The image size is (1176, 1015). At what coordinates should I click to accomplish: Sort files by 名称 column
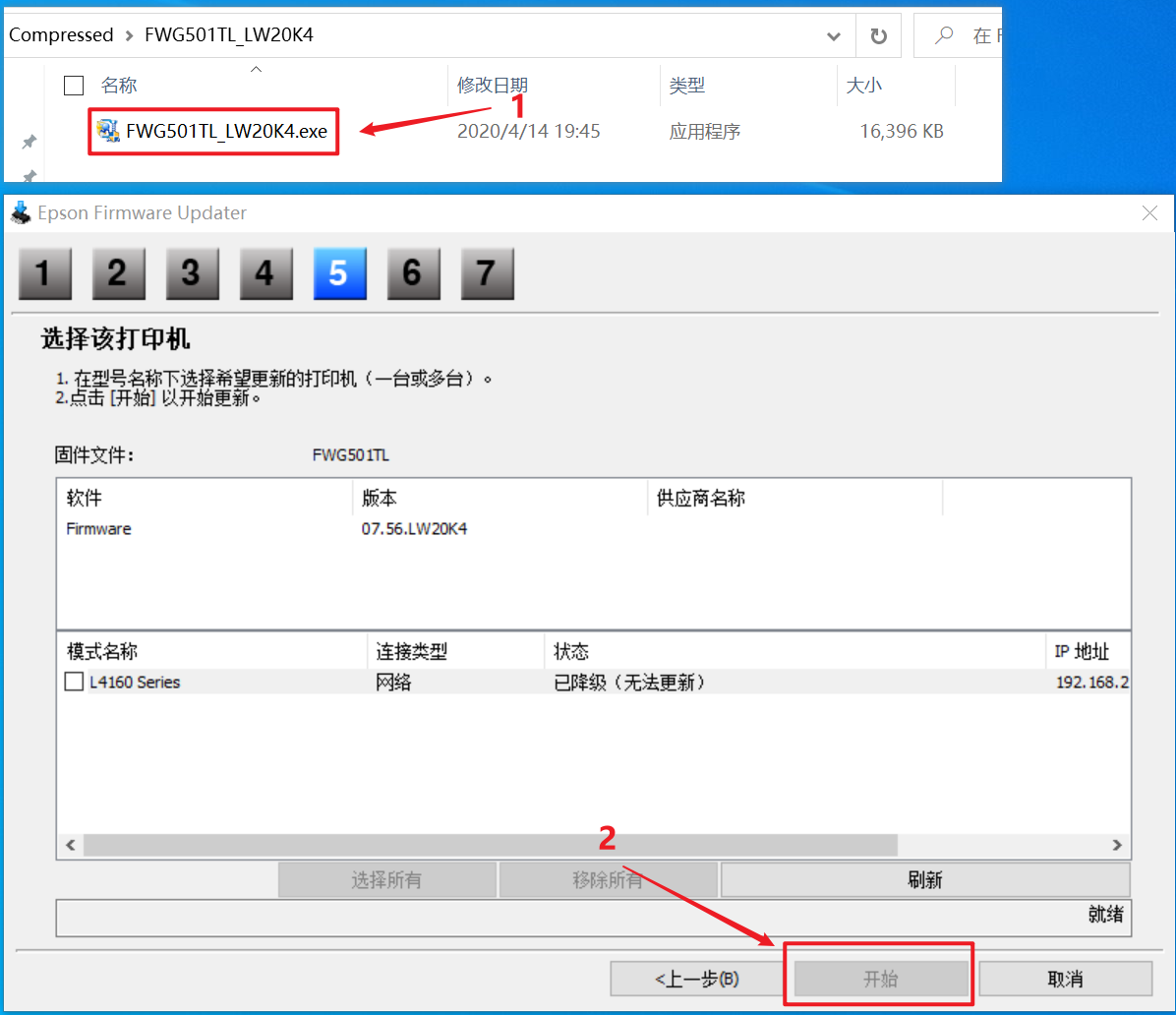[119, 85]
